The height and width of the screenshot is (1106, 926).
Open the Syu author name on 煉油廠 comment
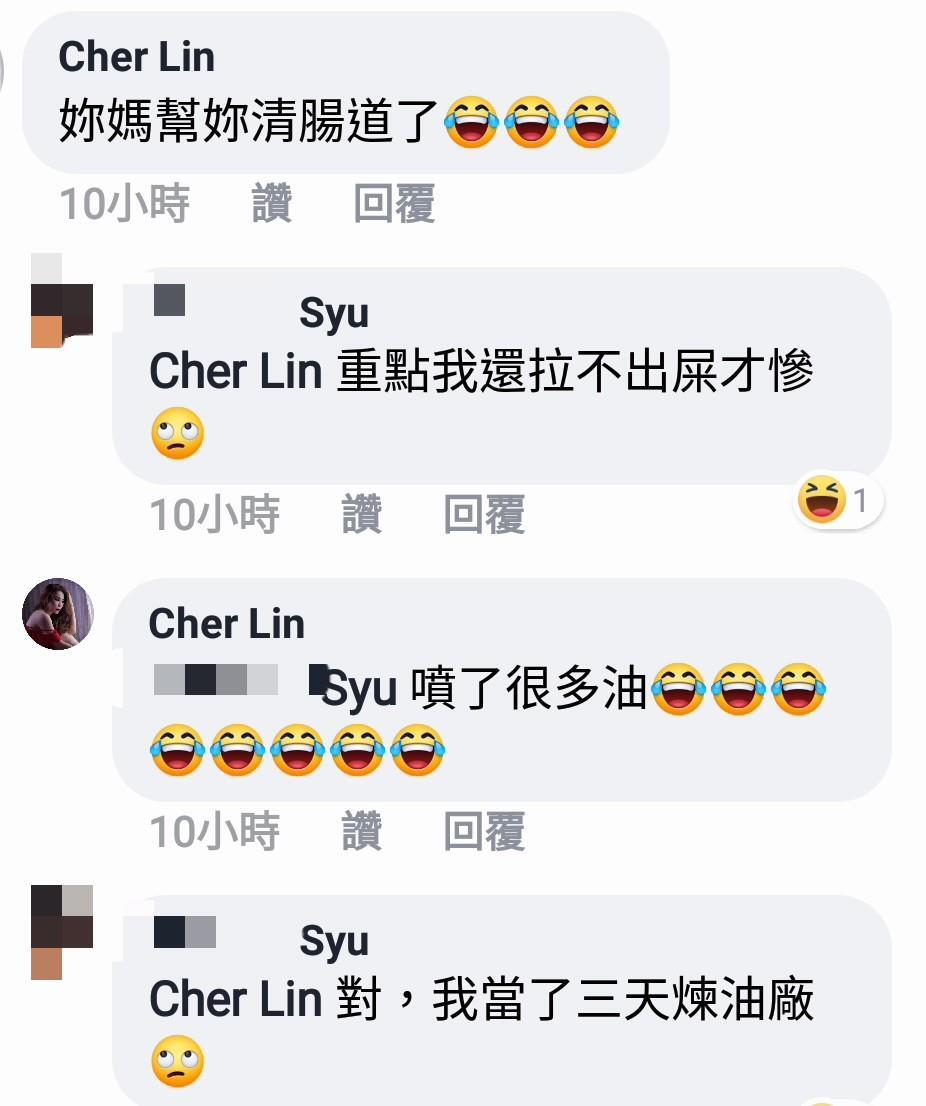(x=334, y=940)
